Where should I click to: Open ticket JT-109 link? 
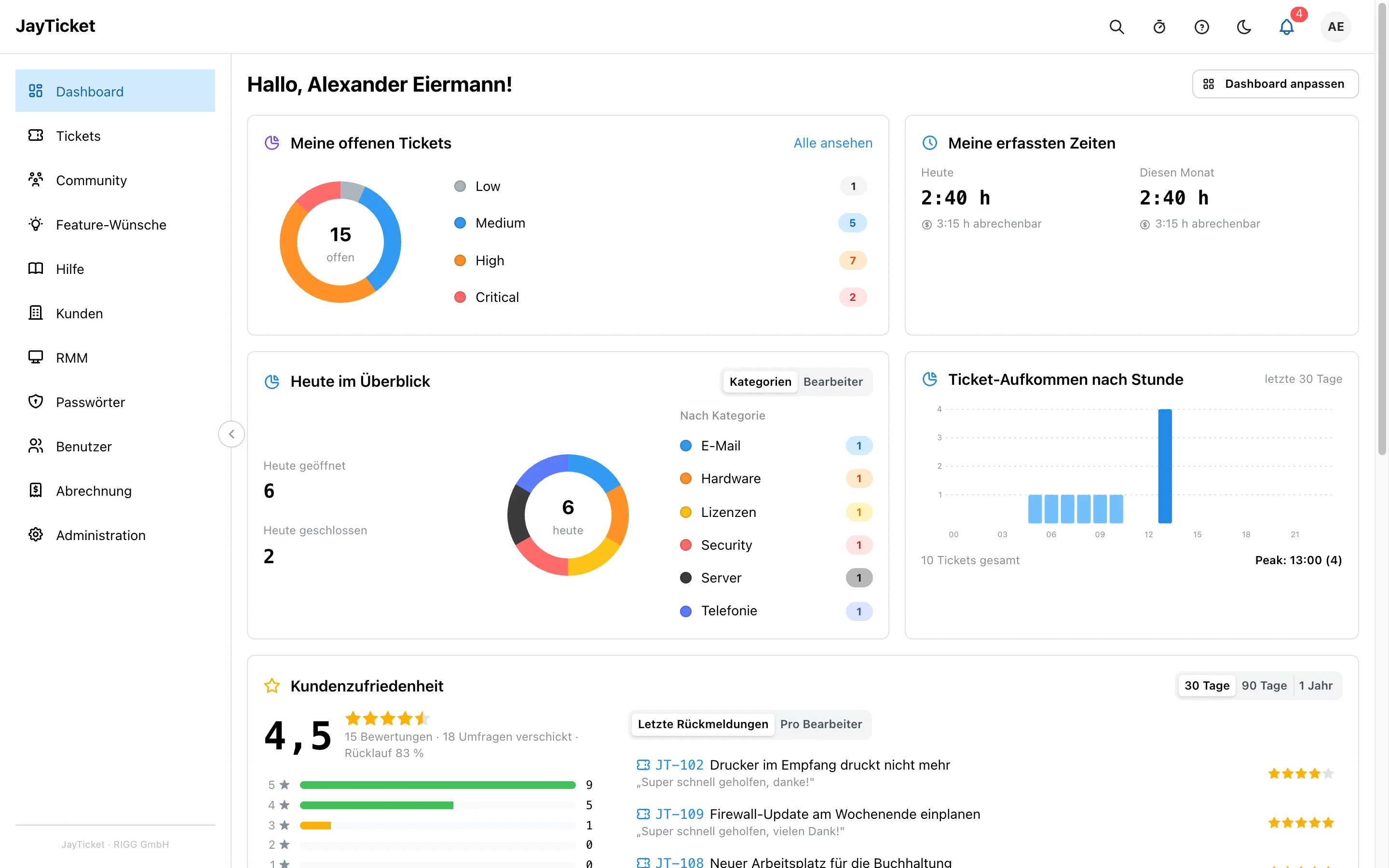click(679, 814)
